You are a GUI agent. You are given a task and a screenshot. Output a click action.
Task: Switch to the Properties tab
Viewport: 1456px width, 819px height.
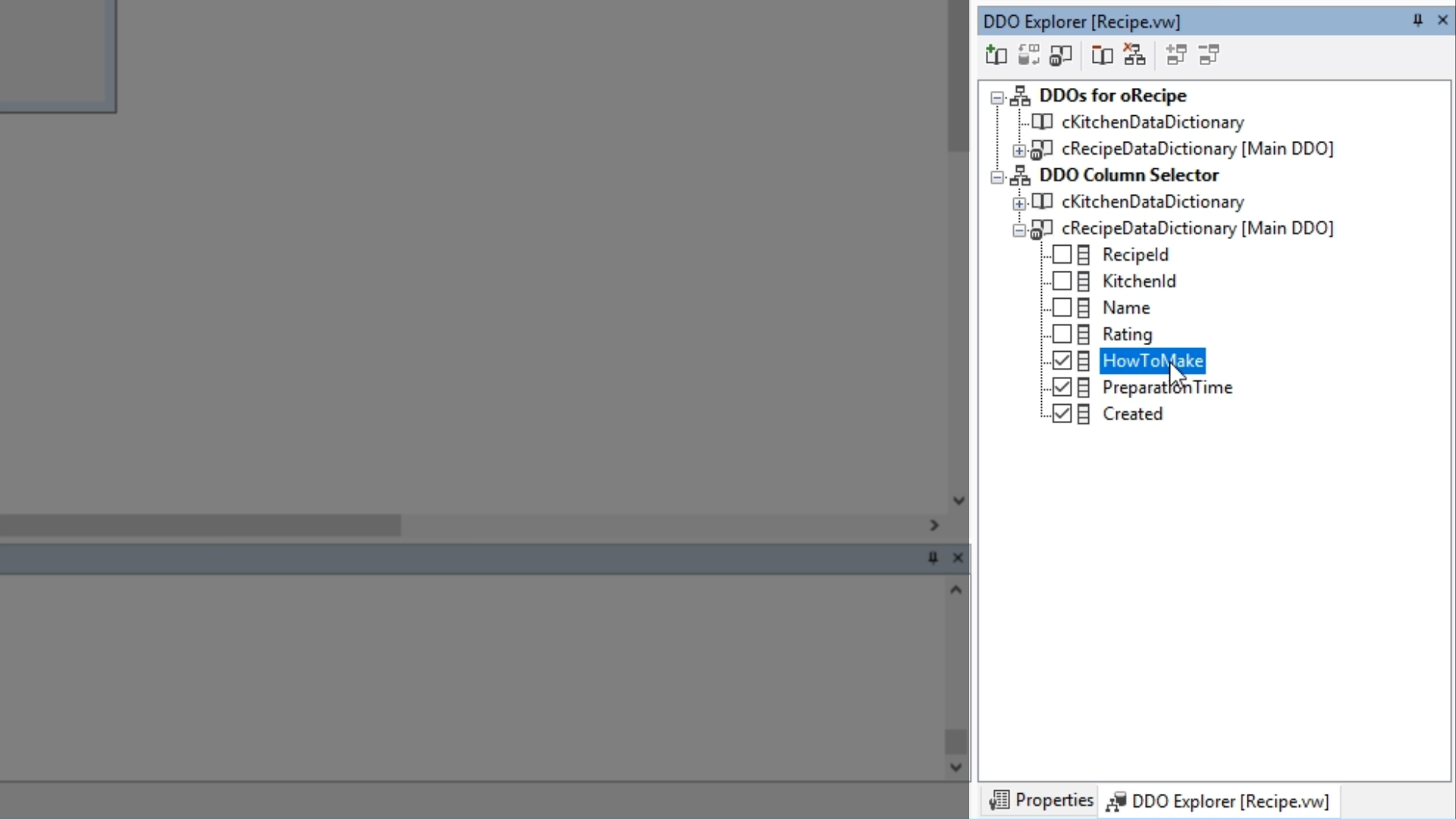pyautogui.click(x=1041, y=800)
